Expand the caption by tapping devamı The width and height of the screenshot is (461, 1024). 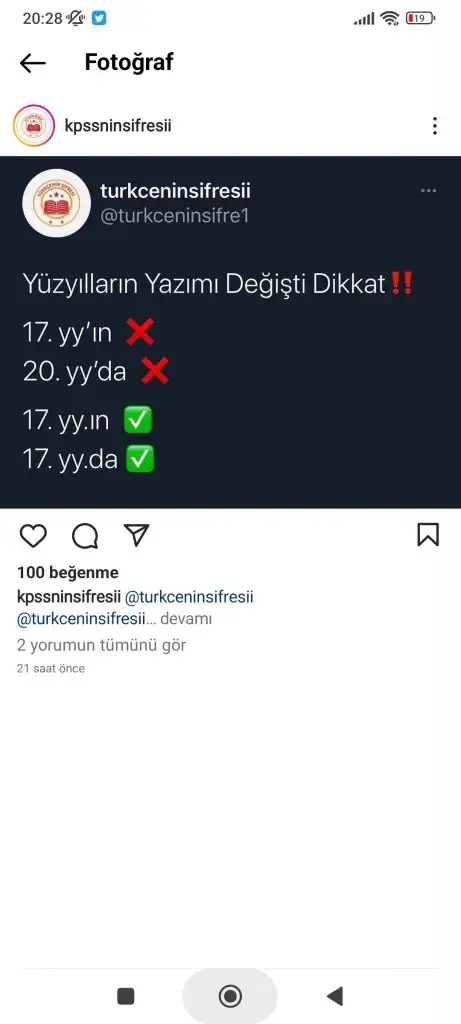click(x=185, y=618)
